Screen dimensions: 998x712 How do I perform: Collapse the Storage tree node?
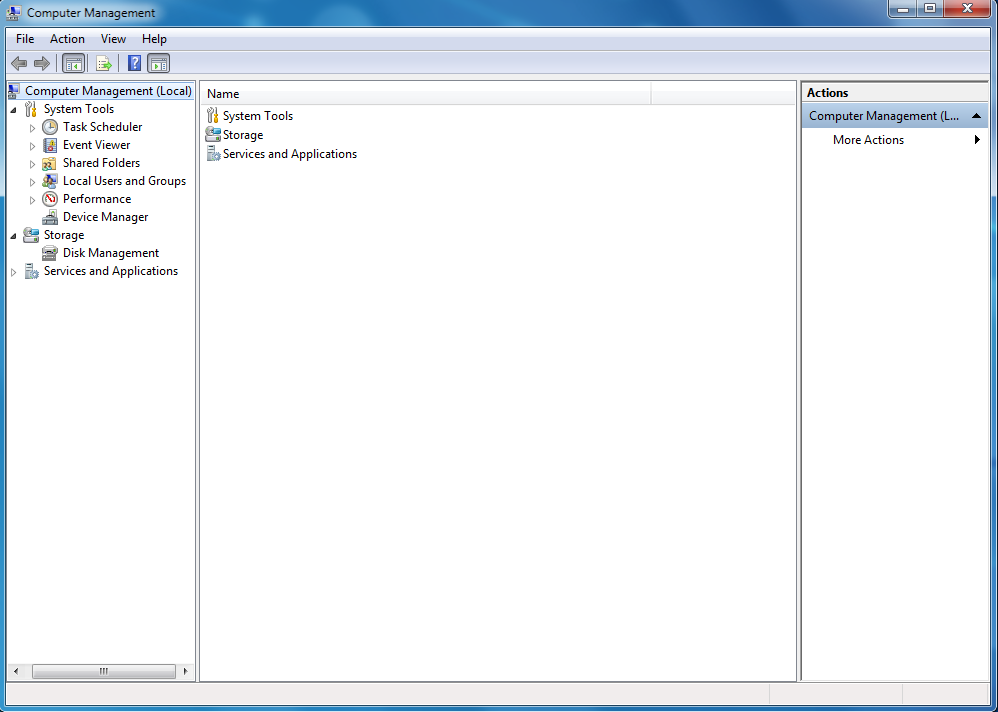13,237
